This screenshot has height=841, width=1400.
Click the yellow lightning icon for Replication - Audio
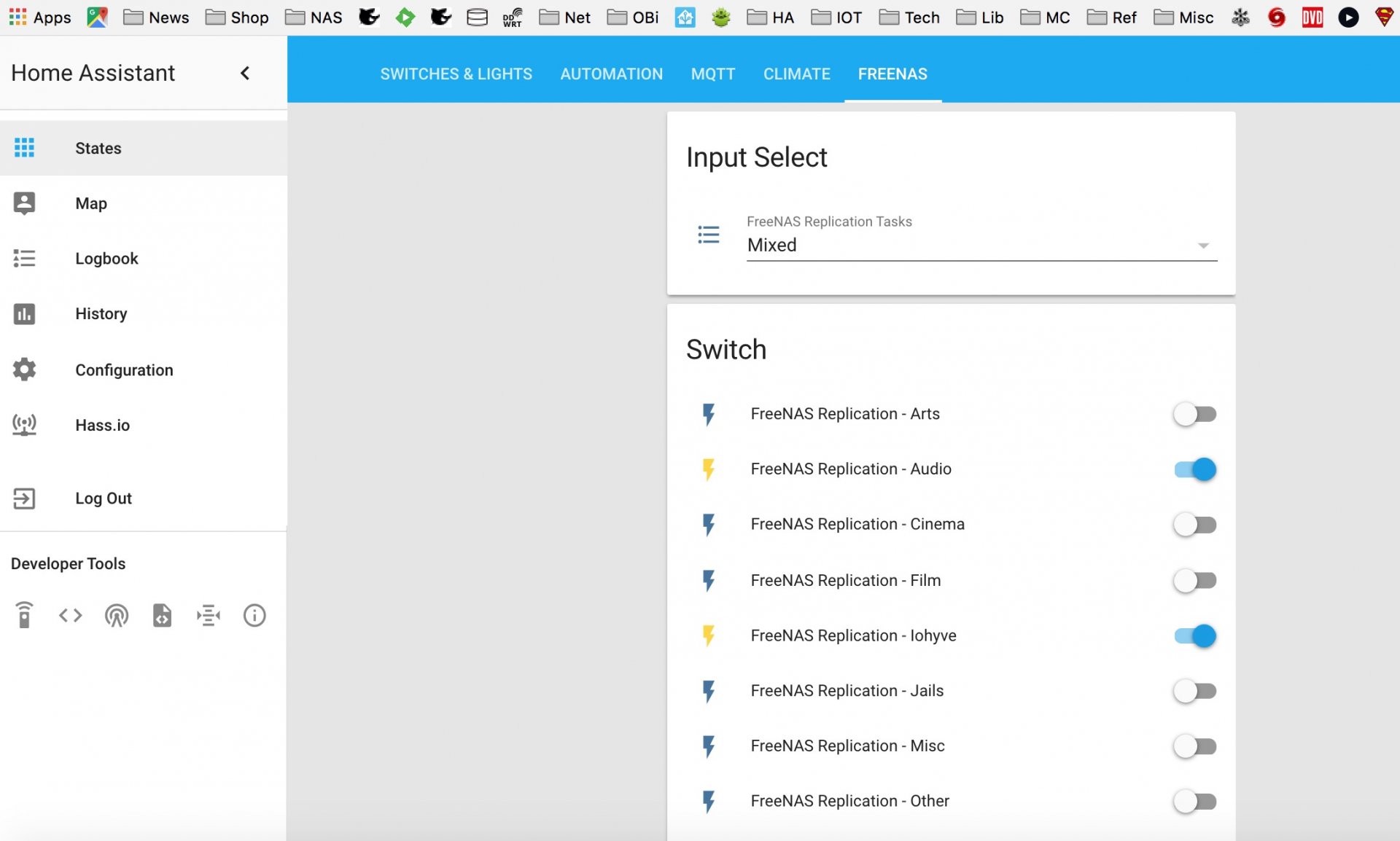pyautogui.click(x=708, y=469)
